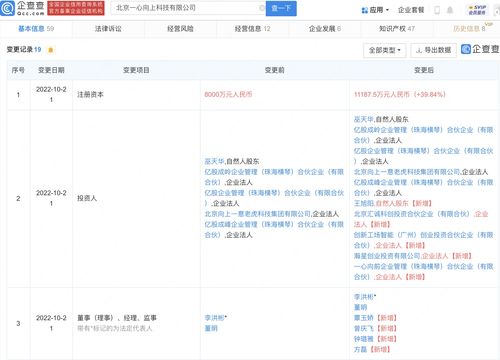Click the 序号 column header

pos(18,70)
